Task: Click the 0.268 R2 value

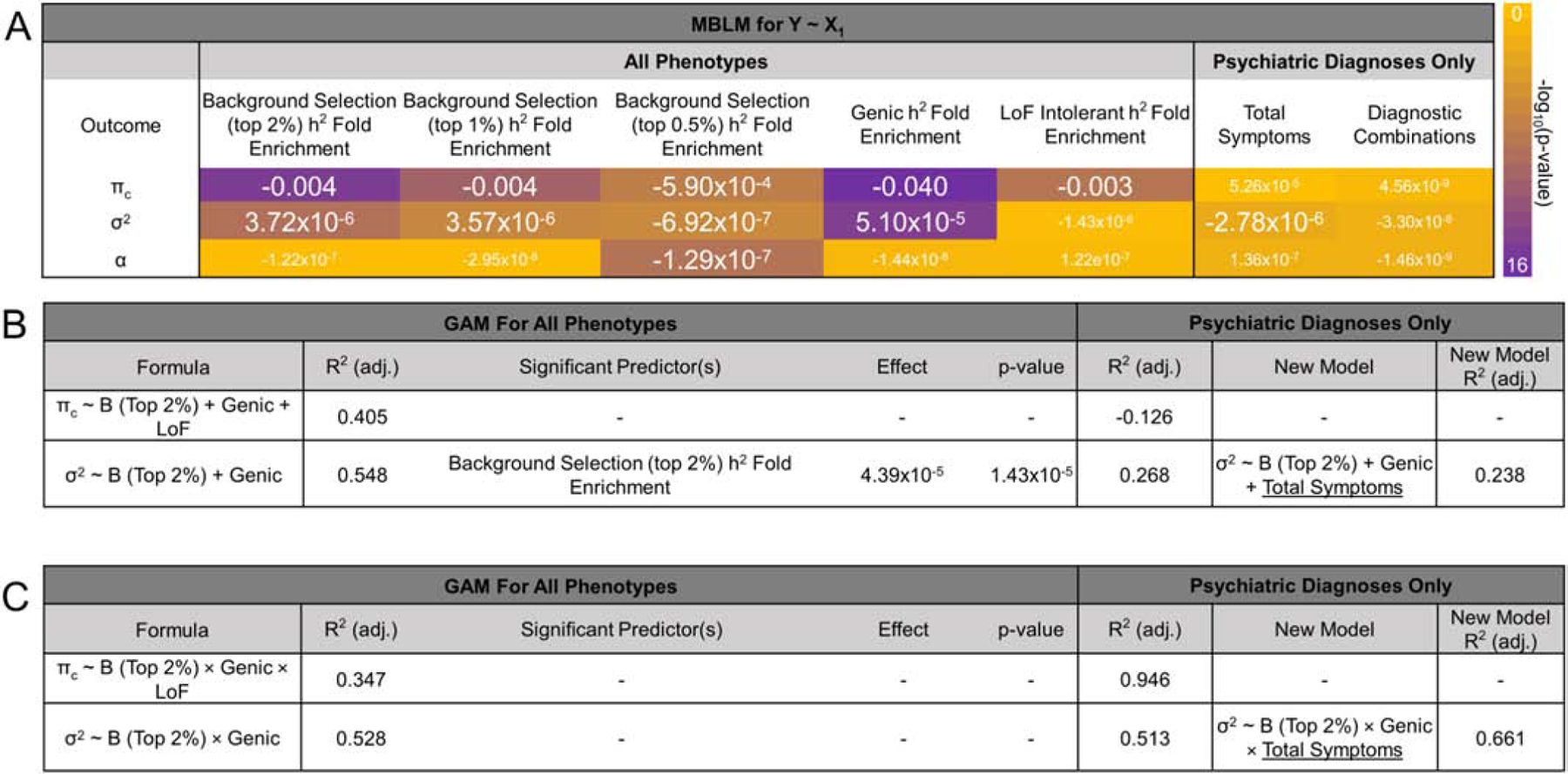Action: tap(1144, 474)
